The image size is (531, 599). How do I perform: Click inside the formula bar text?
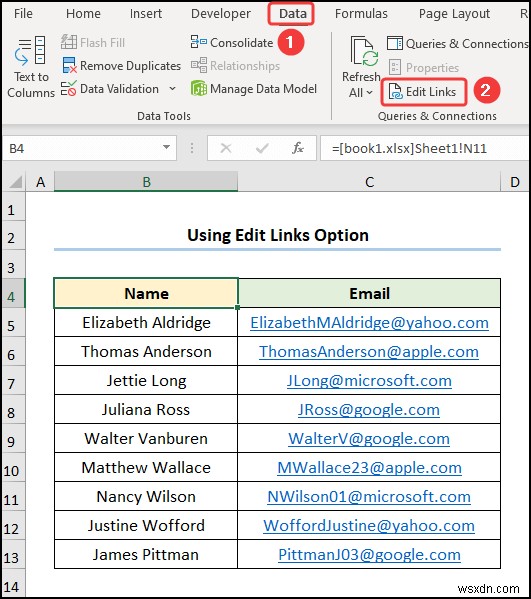[409, 148]
